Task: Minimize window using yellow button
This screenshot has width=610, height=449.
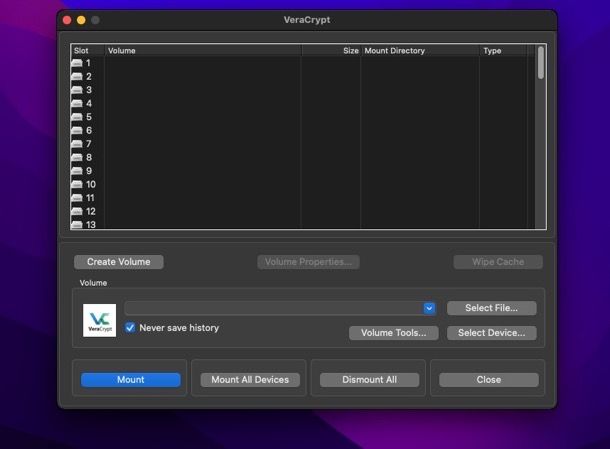Action: pos(81,20)
